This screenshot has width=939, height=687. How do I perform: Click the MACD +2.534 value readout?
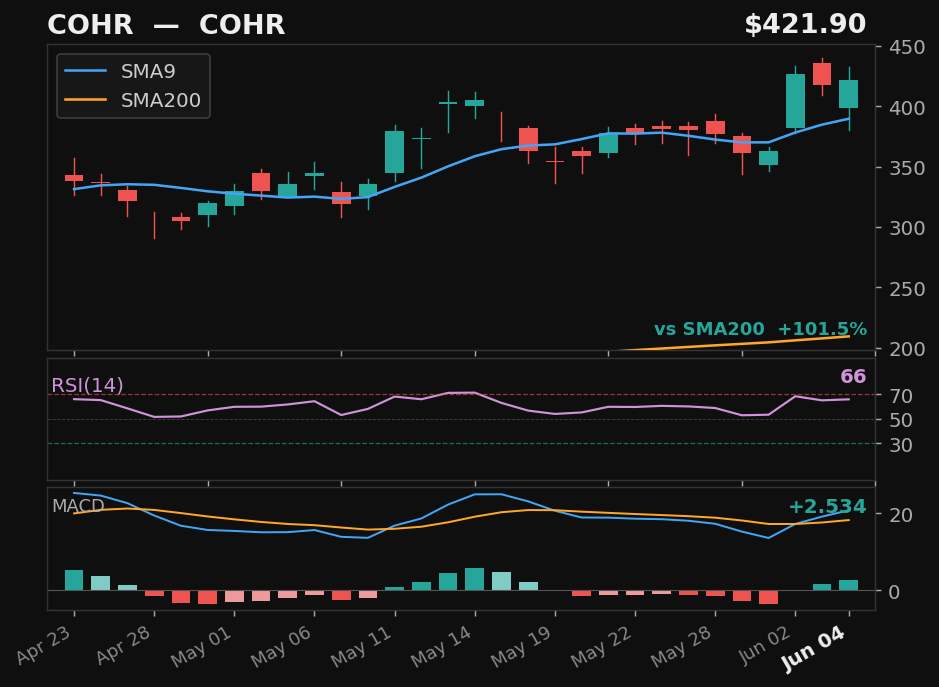[x=827, y=507]
